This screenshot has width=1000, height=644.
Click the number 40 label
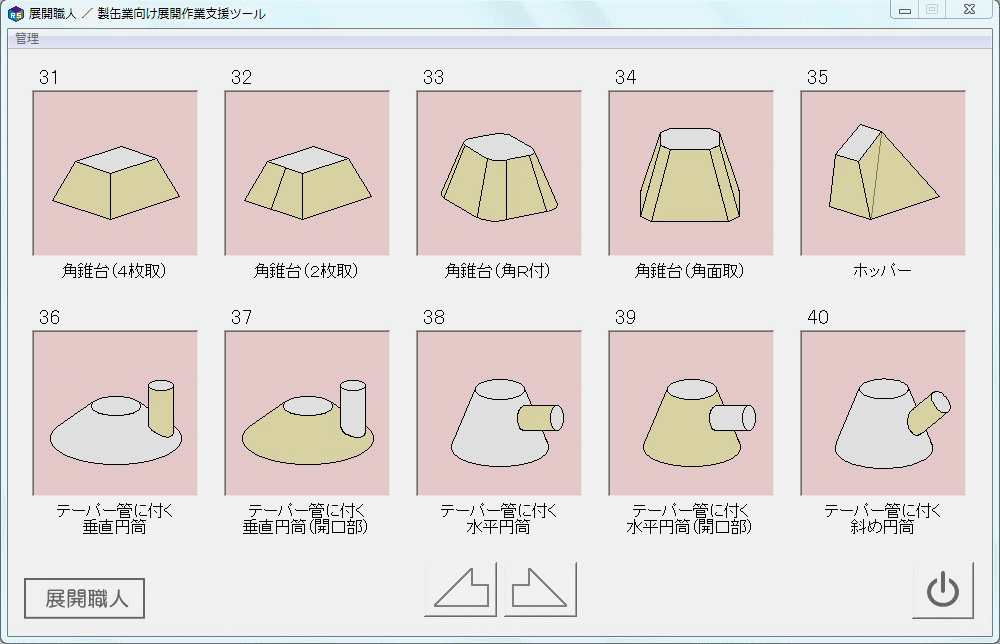[818, 317]
